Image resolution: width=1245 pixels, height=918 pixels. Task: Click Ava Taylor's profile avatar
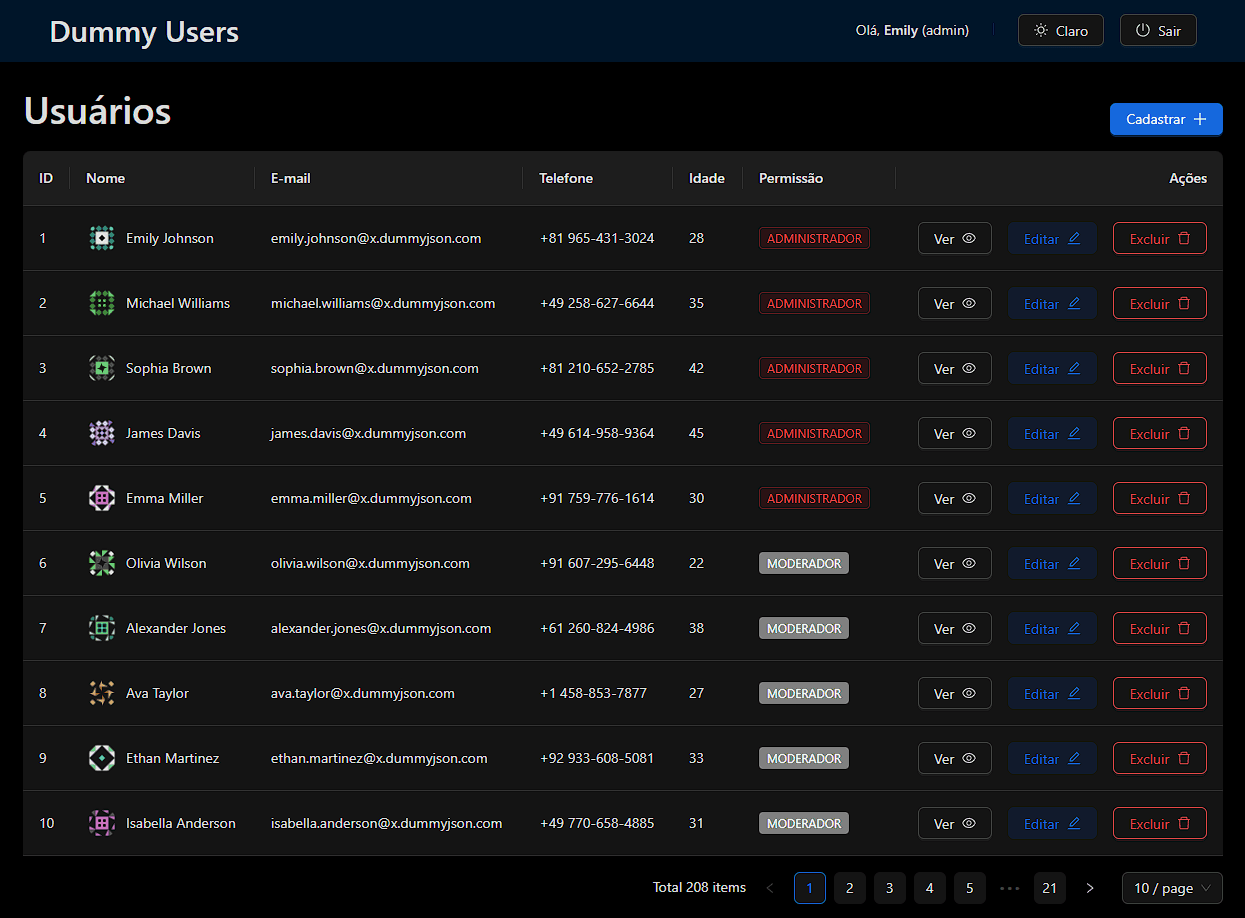pyautogui.click(x=101, y=693)
